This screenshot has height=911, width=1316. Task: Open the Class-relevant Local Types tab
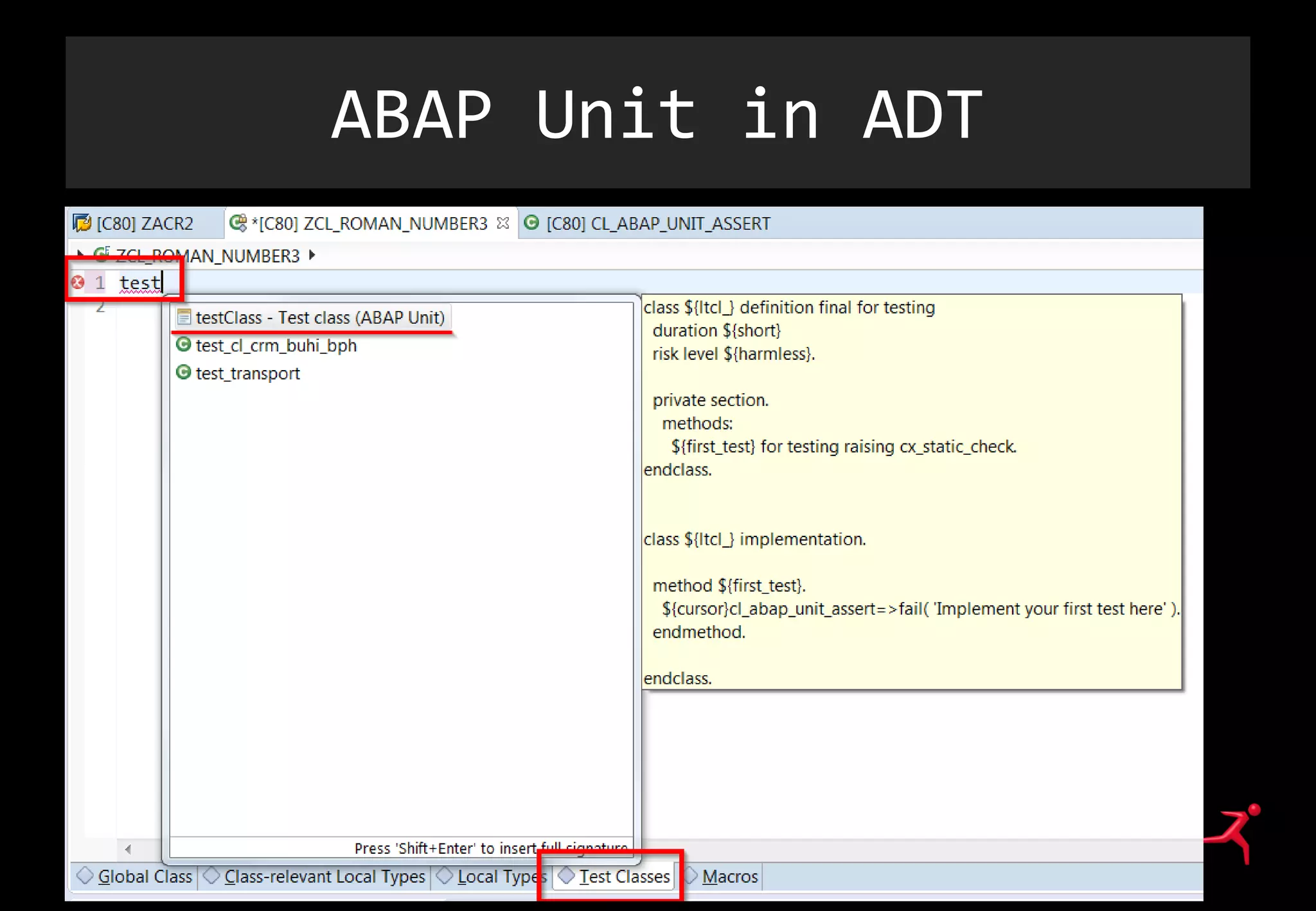click(314, 876)
